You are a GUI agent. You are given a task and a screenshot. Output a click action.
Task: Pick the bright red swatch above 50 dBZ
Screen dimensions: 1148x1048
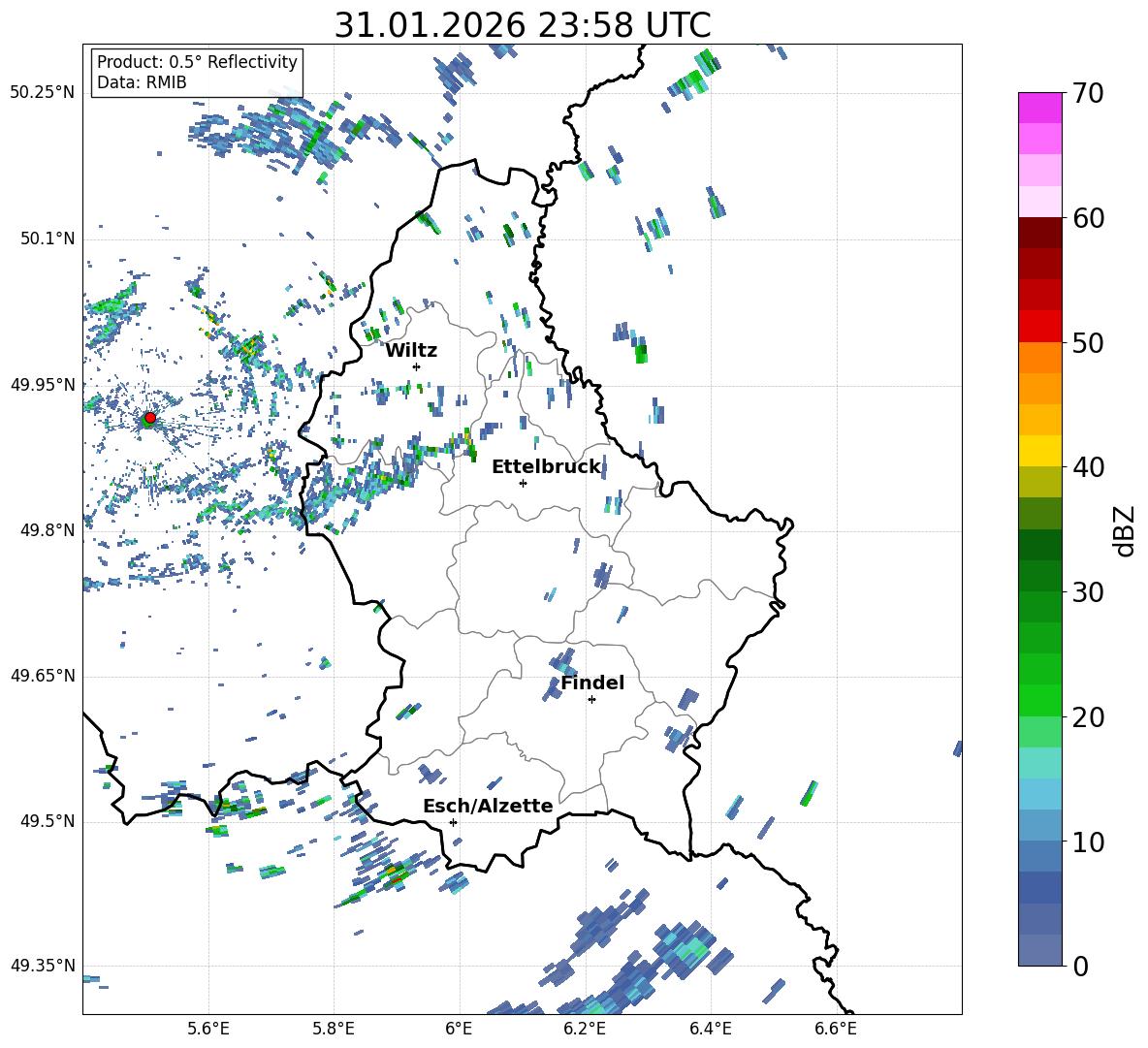pos(1040,326)
